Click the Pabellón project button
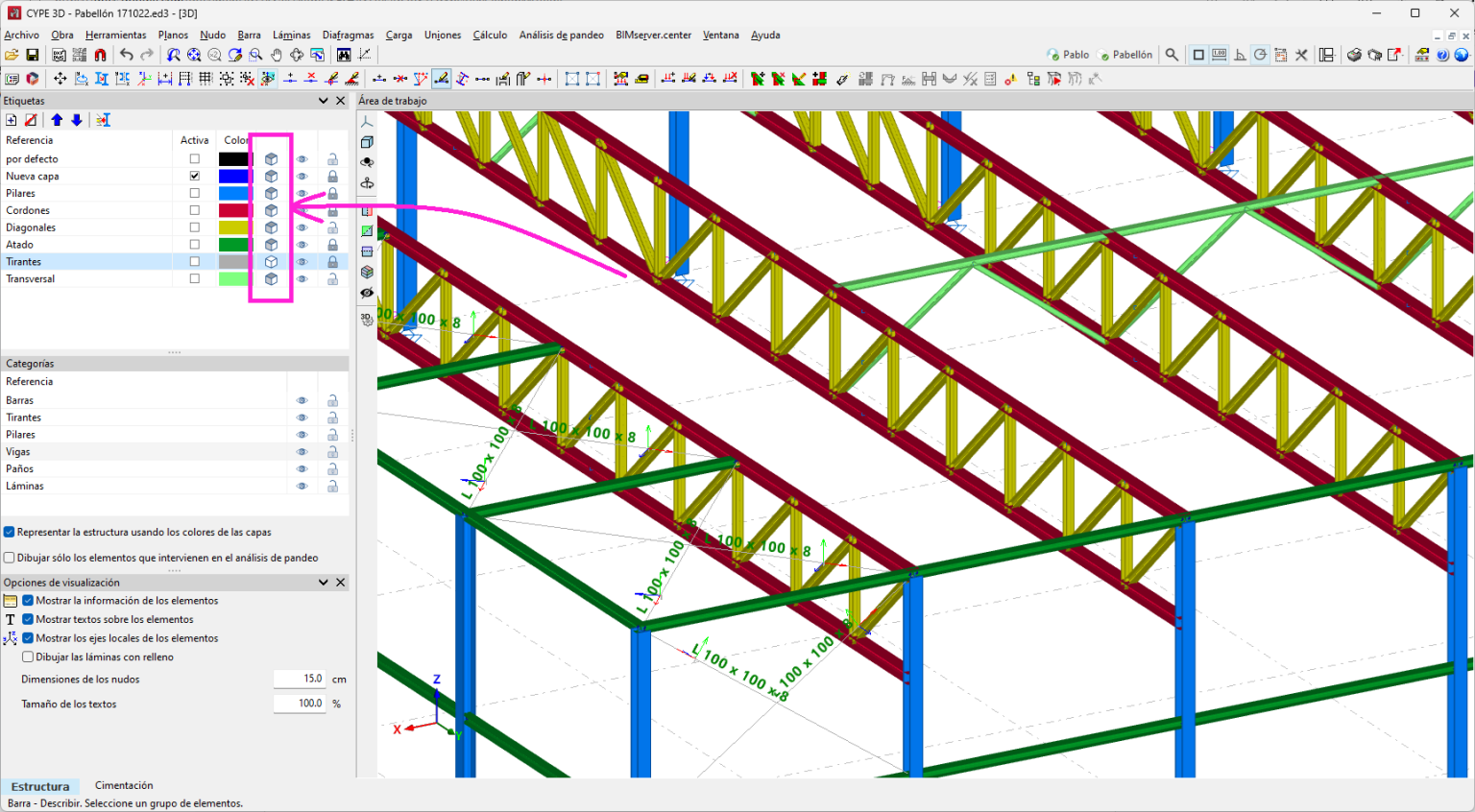This screenshot has height=812, width=1475. click(1125, 55)
